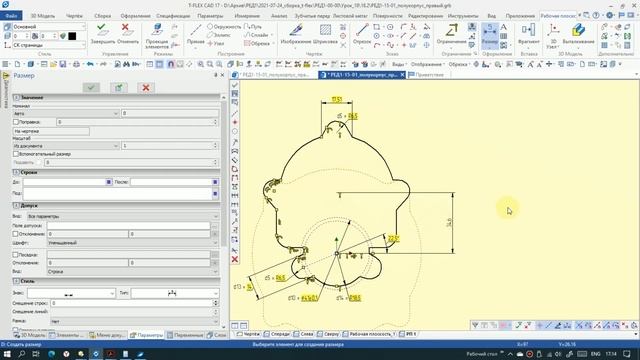The height and width of the screenshot is (360, 640).
Task: Click the checkmark atop vertical sketch toolbar
Action: tap(235, 85)
